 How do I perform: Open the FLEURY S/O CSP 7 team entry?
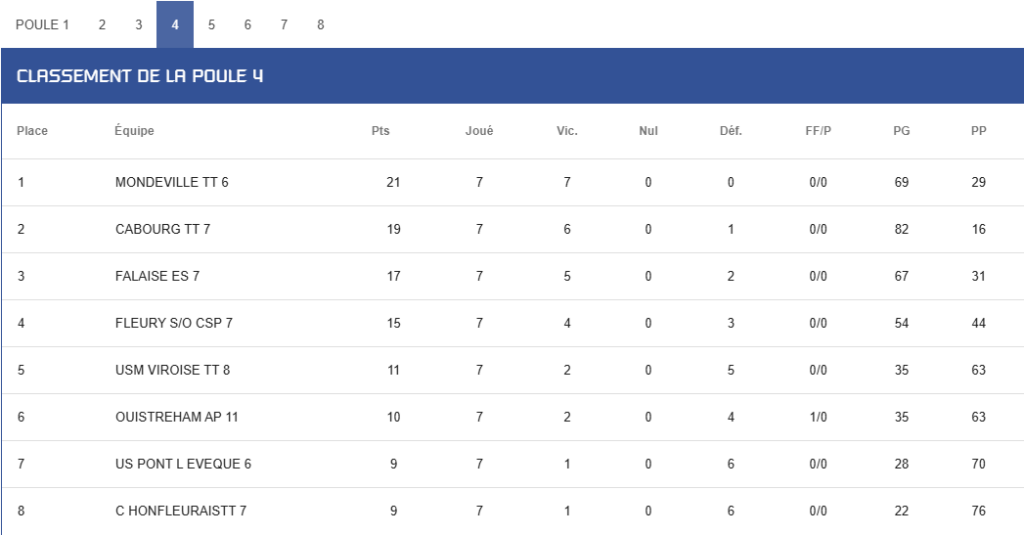174,323
